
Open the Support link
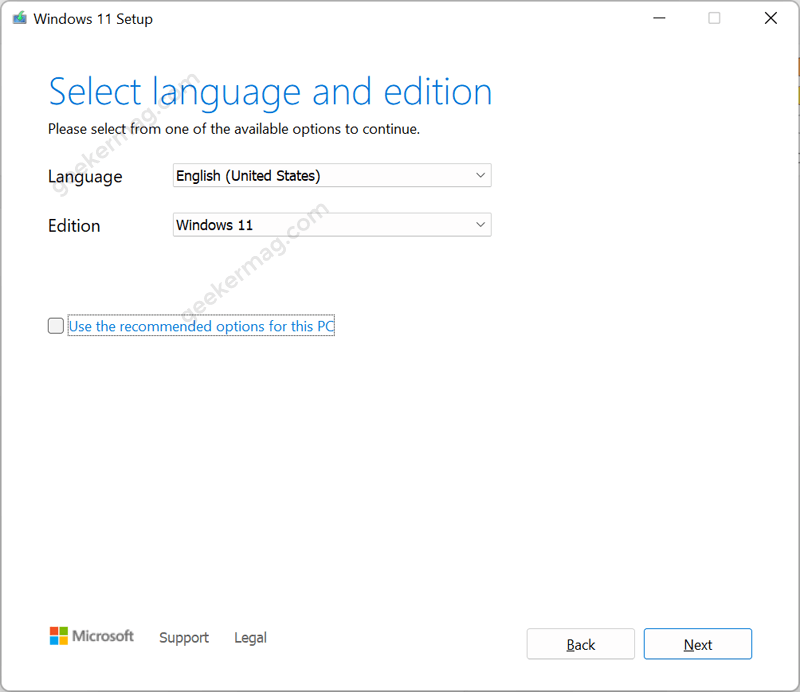(184, 637)
